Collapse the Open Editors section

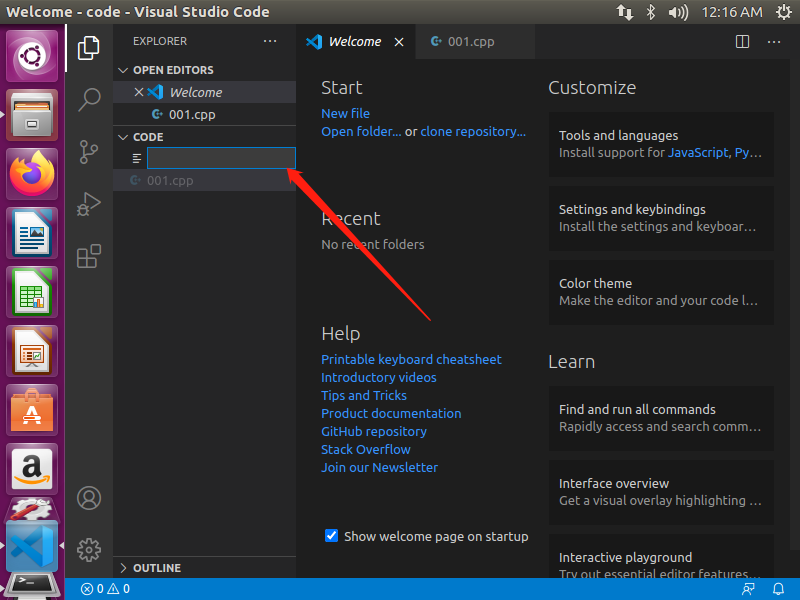coord(124,70)
